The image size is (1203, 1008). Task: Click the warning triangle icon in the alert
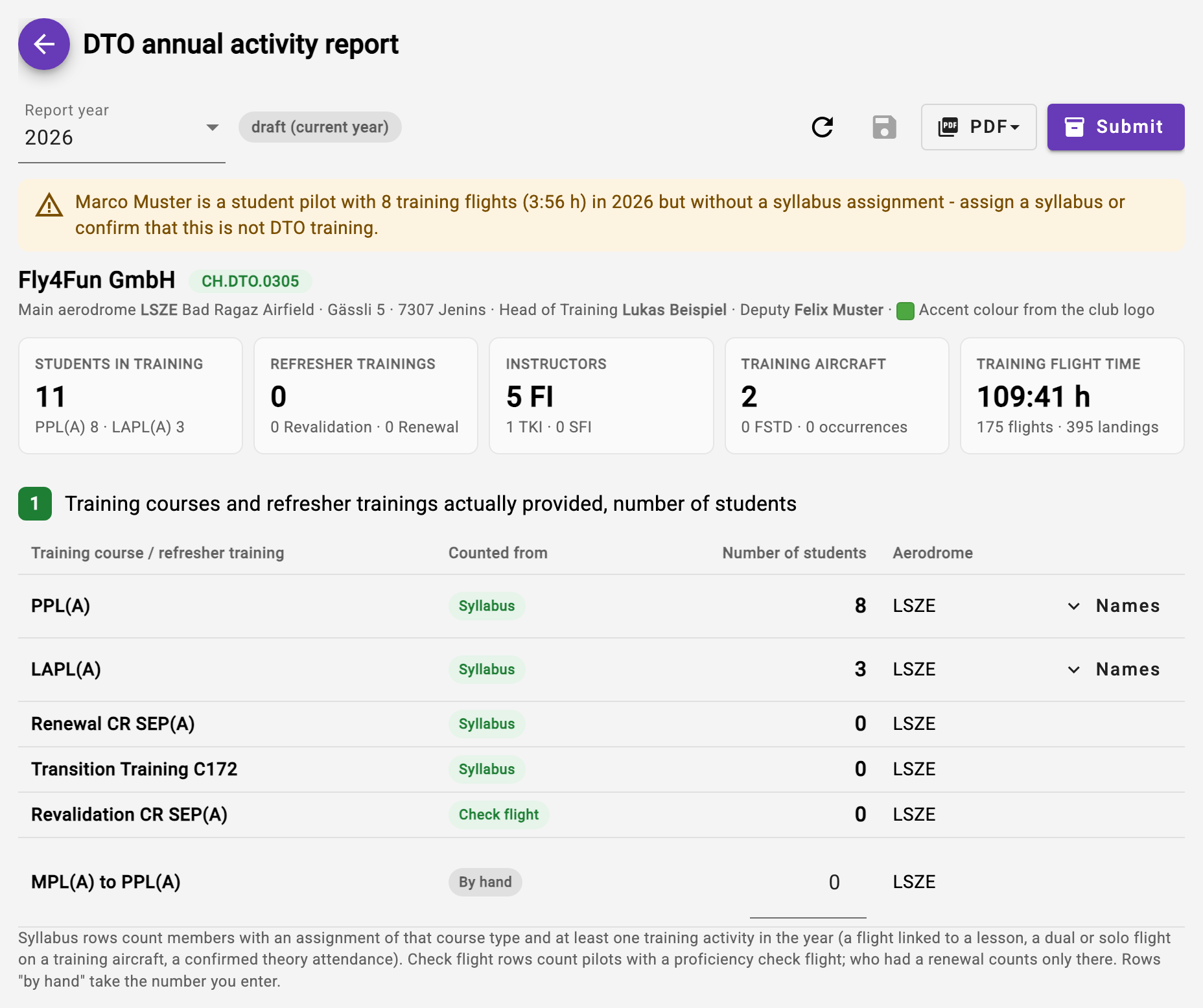49,205
